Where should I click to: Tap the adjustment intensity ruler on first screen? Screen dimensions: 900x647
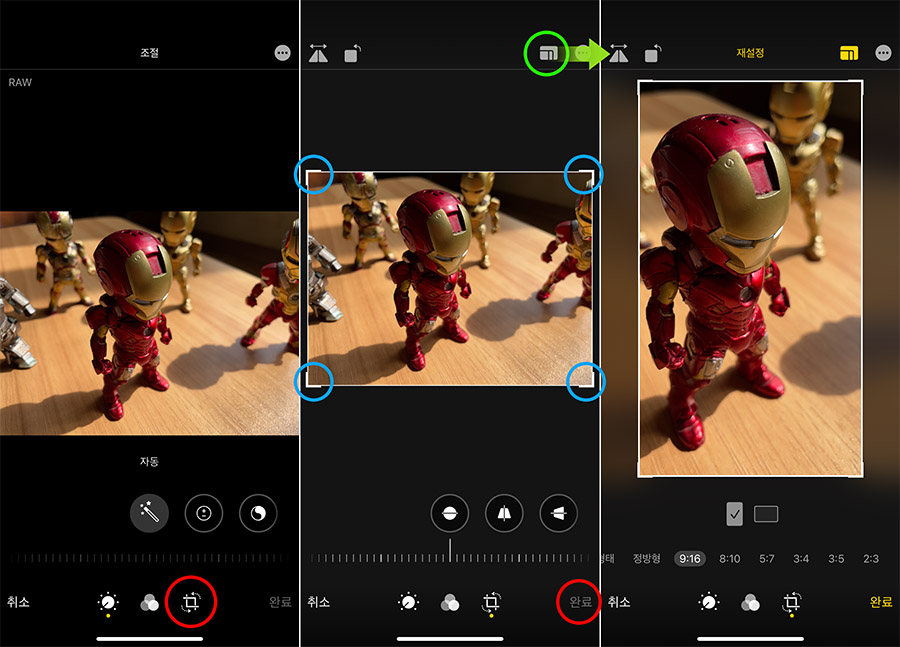coord(149,557)
